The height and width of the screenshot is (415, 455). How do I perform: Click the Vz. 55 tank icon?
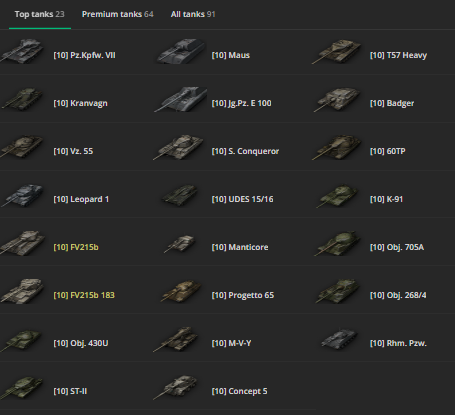[x=22, y=147]
